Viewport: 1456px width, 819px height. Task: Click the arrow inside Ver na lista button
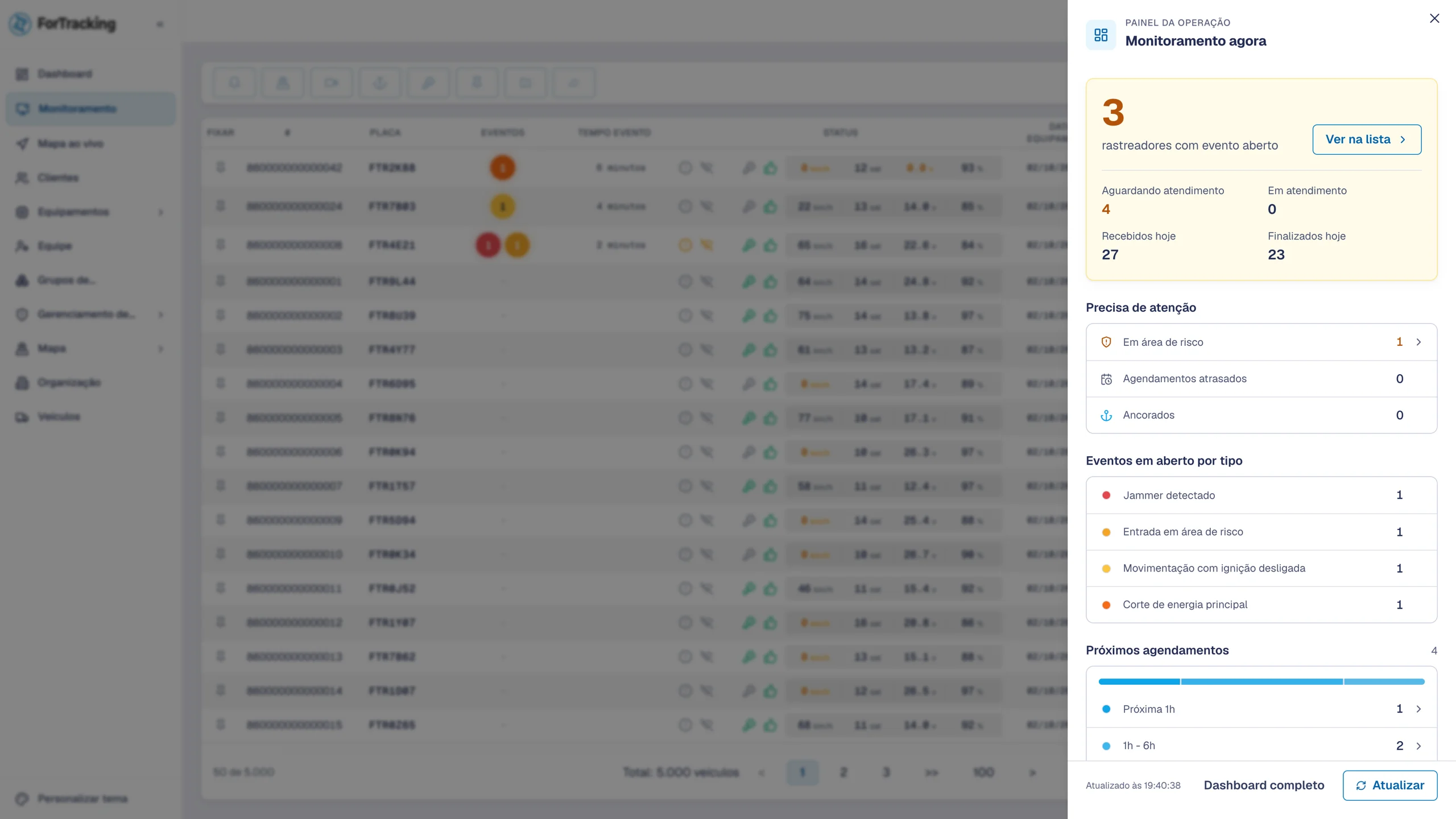point(1403,139)
